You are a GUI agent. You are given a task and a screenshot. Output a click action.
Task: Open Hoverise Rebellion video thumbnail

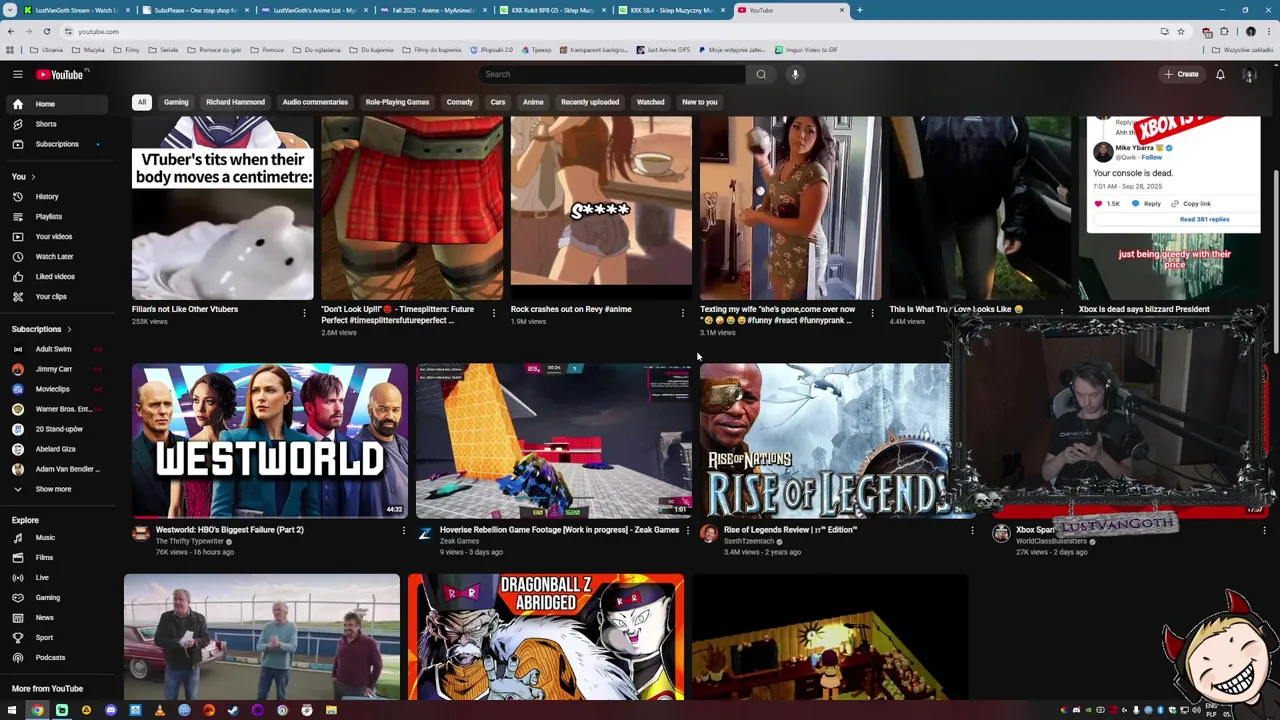[553, 440]
